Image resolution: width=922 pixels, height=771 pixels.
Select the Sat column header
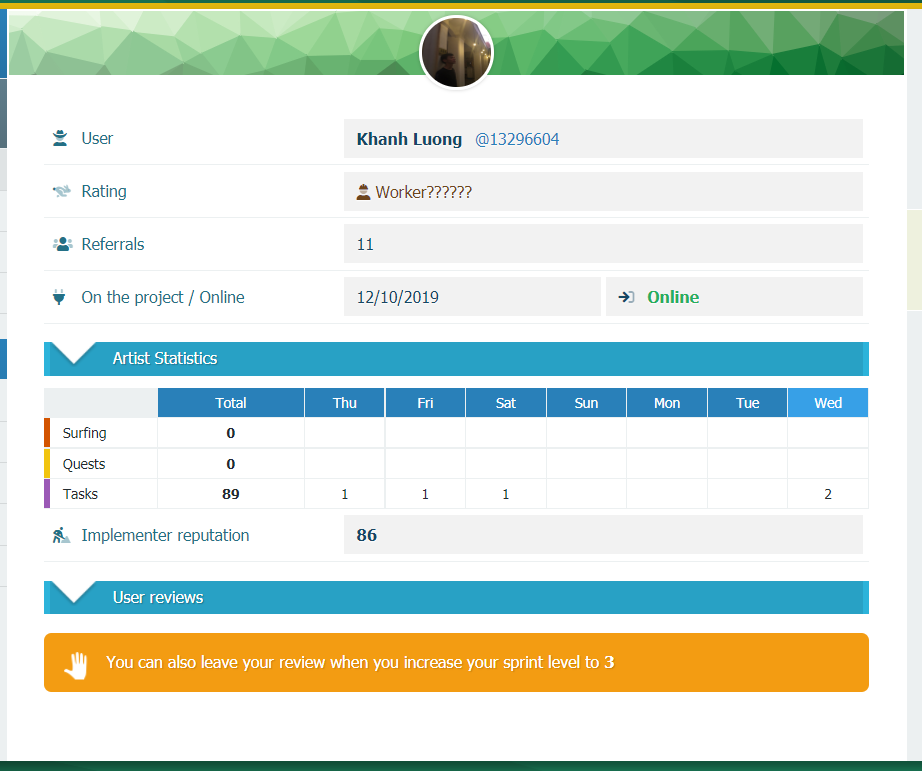point(506,403)
